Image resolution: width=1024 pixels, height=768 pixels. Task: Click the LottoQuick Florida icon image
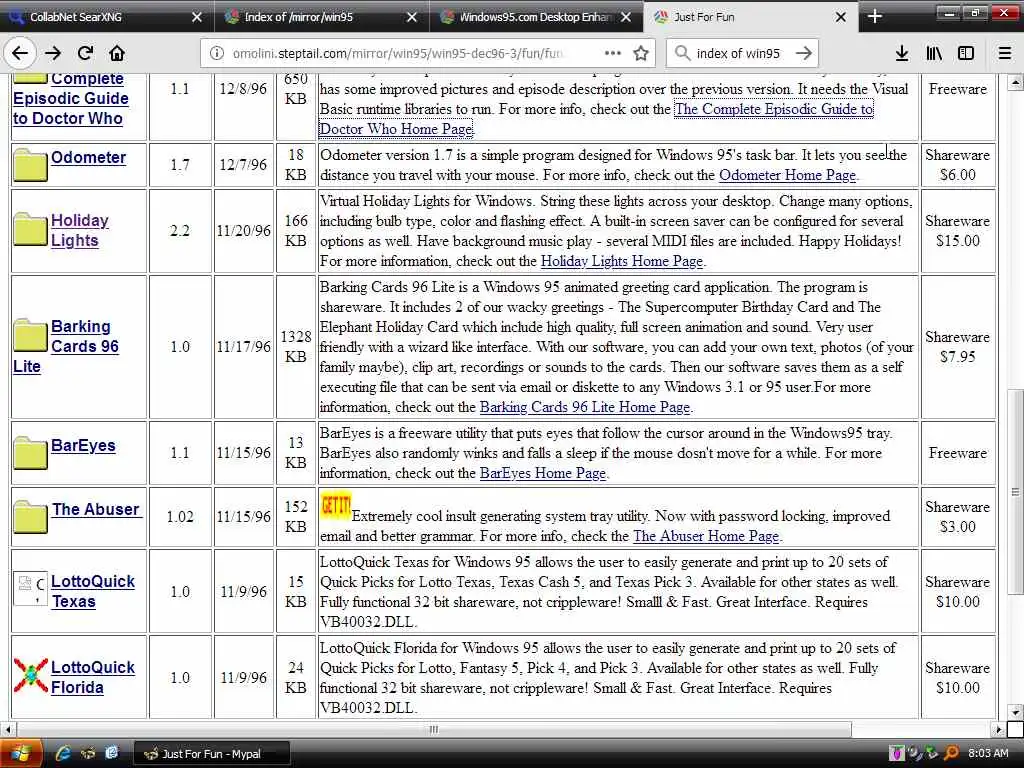[x=31, y=675]
